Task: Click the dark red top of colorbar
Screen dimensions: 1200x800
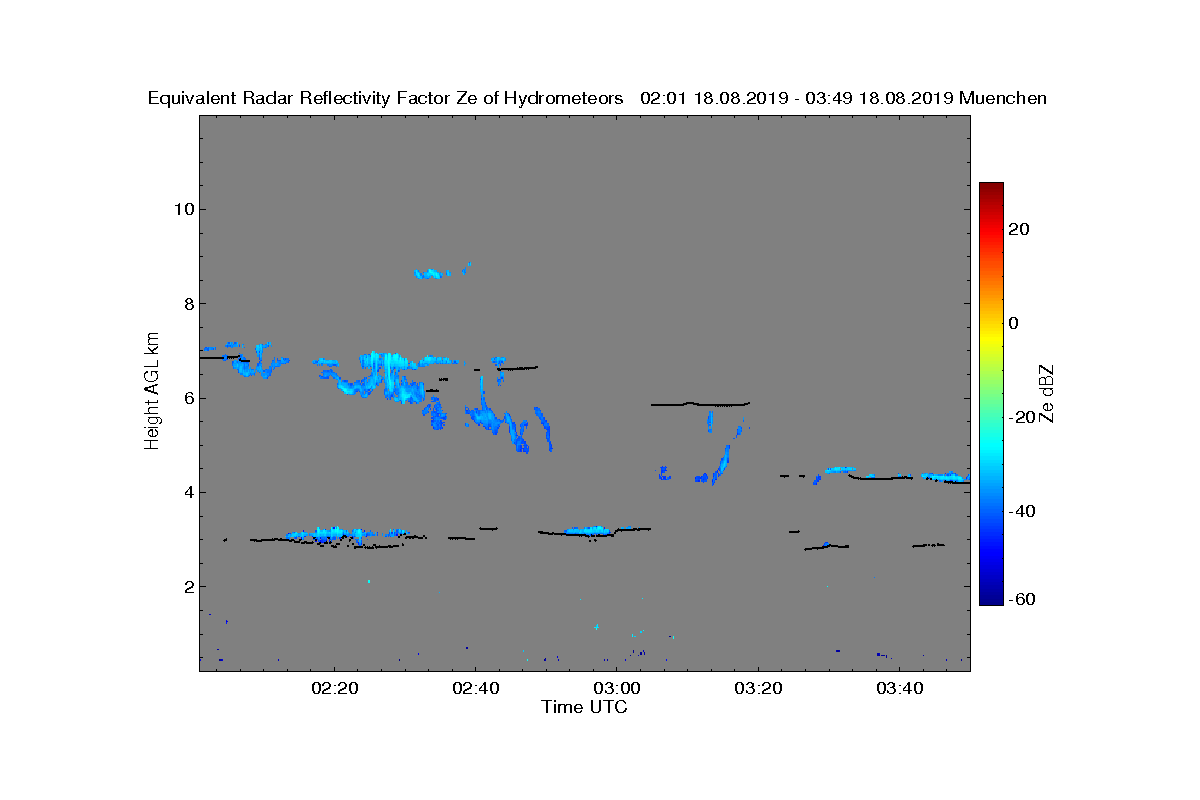Action: (991, 190)
